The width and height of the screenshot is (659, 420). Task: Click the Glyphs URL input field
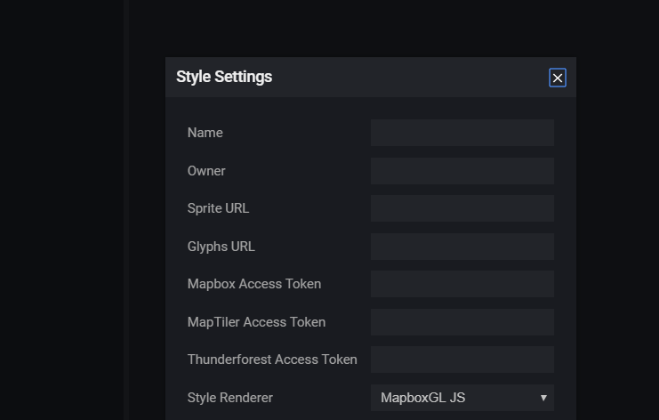click(462, 247)
